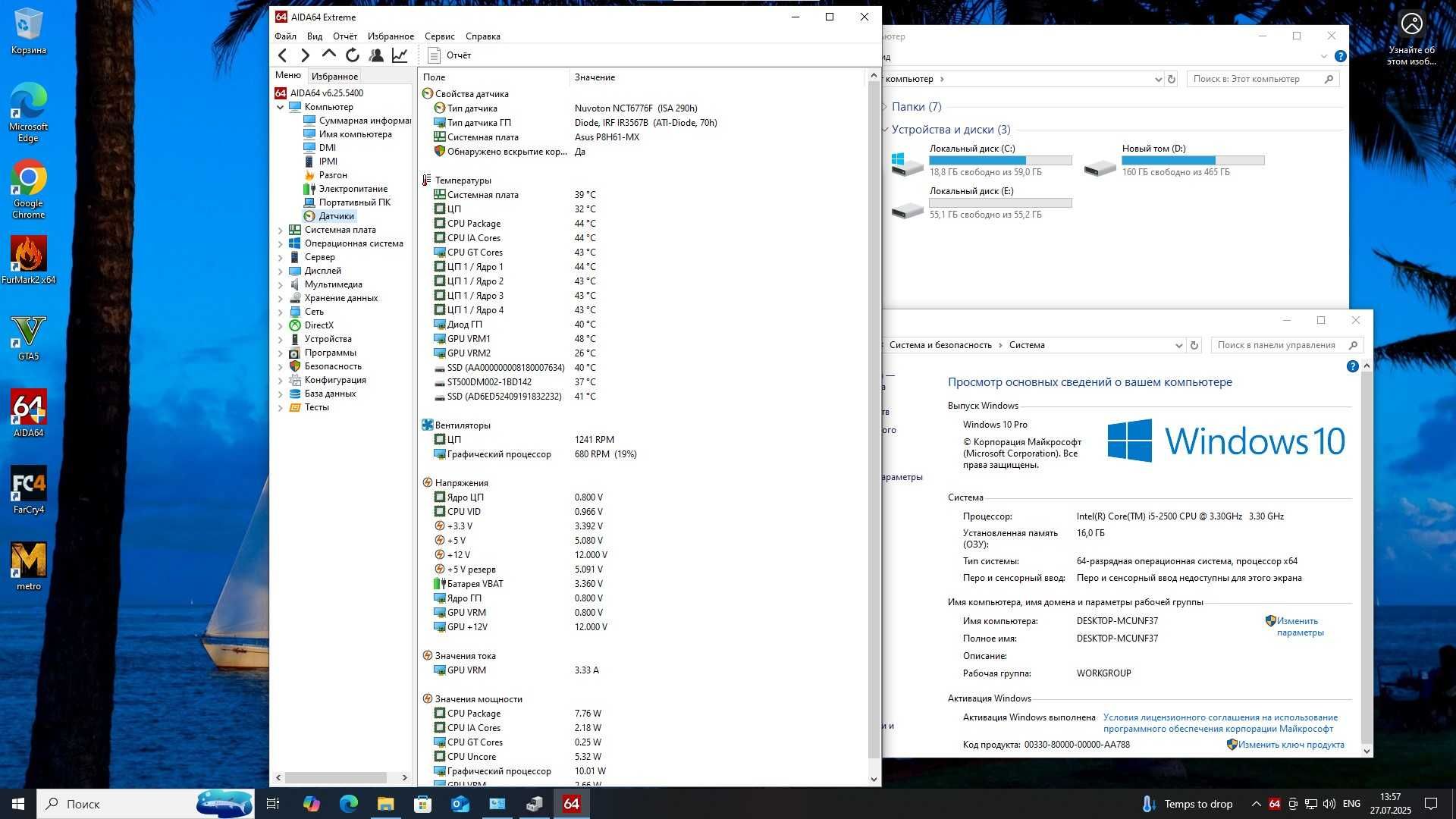Click the Explorer search field Этот компьютер

(x=1263, y=79)
